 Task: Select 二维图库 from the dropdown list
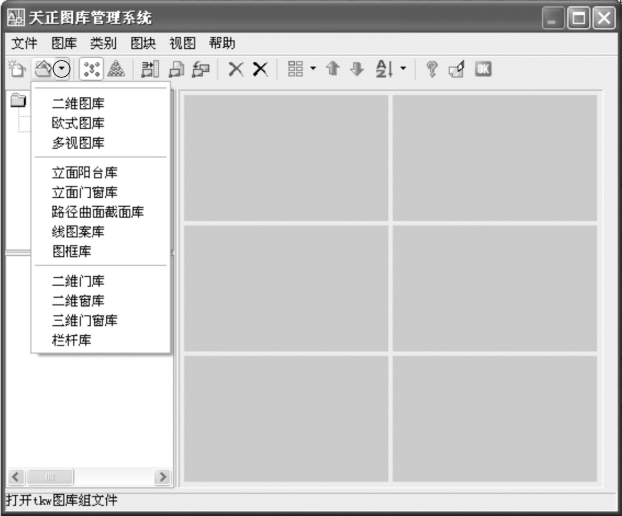(101, 104)
